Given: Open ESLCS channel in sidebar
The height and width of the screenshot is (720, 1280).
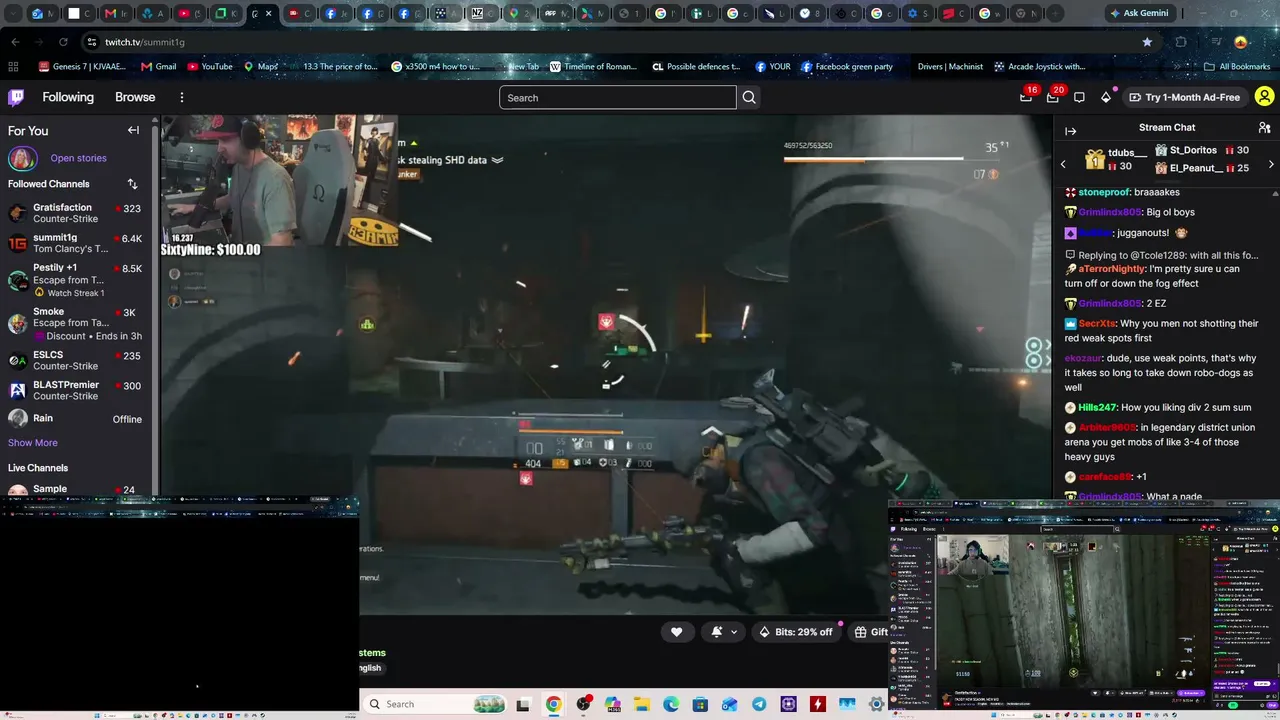Looking at the screenshot, I should [x=75, y=361].
